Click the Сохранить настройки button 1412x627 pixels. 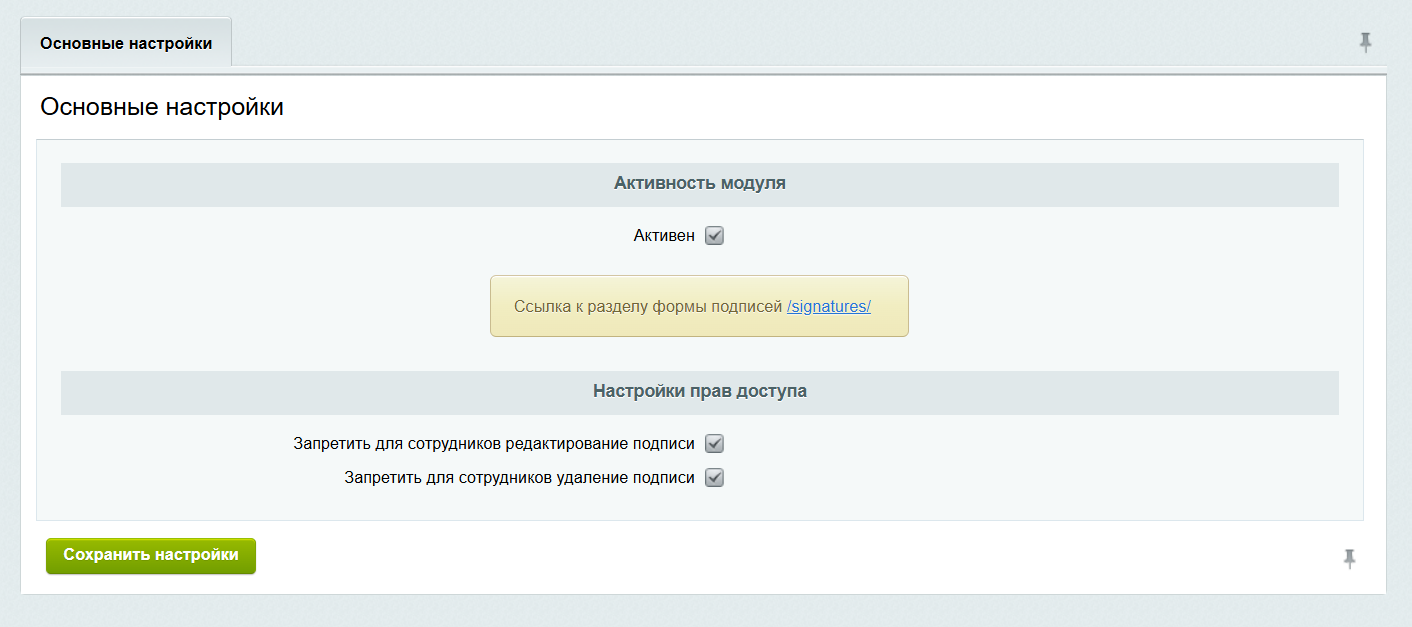point(150,556)
